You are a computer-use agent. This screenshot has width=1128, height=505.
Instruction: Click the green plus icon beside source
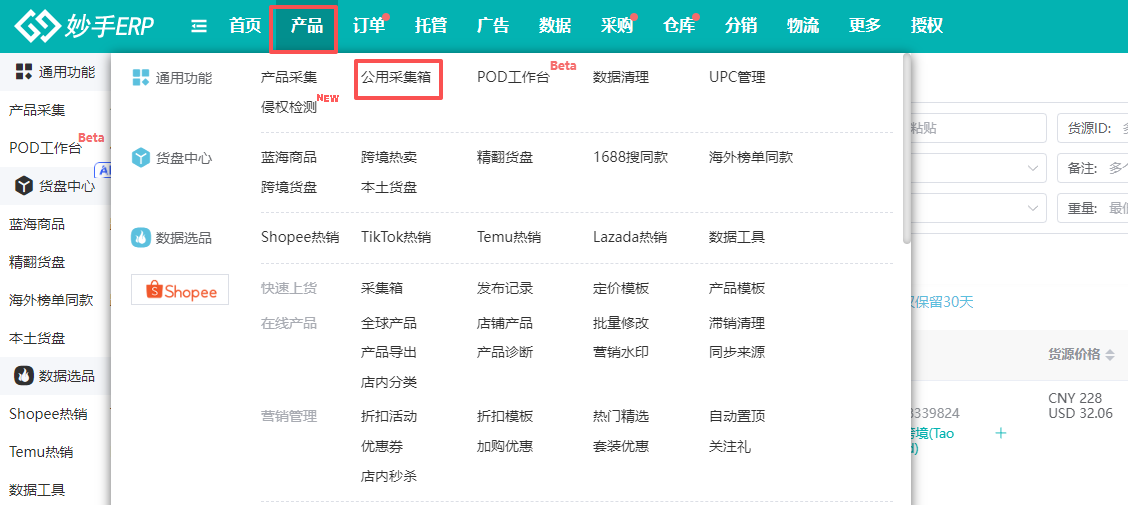tap(1000, 432)
